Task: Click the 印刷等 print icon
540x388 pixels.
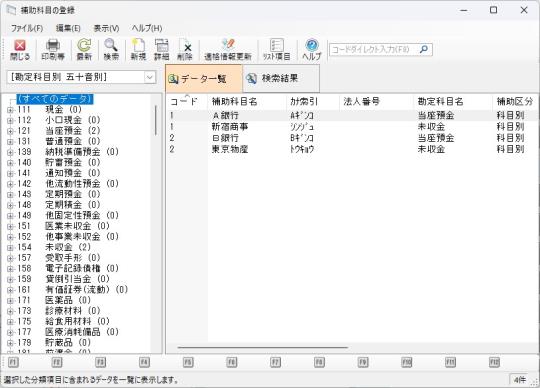Action: pyautogui.click(x=53, y=50)
